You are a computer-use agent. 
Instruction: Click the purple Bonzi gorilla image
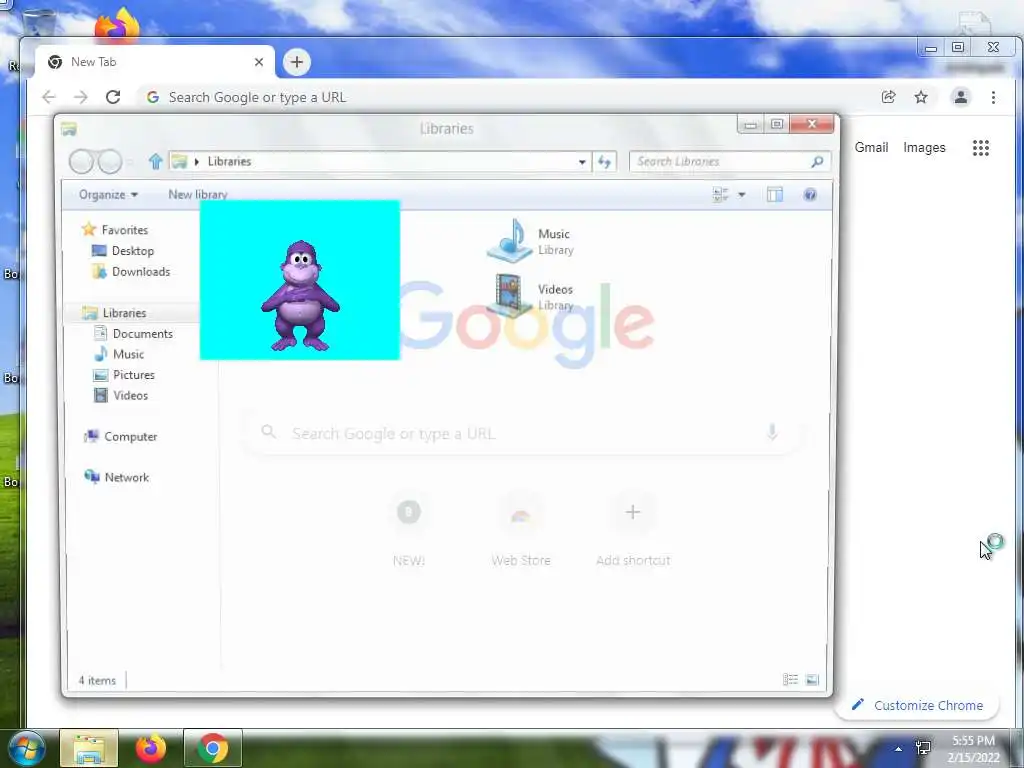tap(300, 295)
